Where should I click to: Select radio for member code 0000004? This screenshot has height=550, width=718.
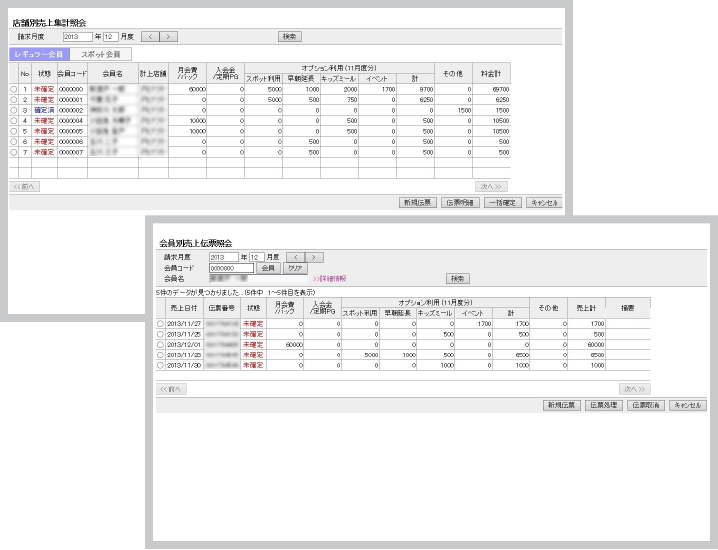(x=14, y=121)
